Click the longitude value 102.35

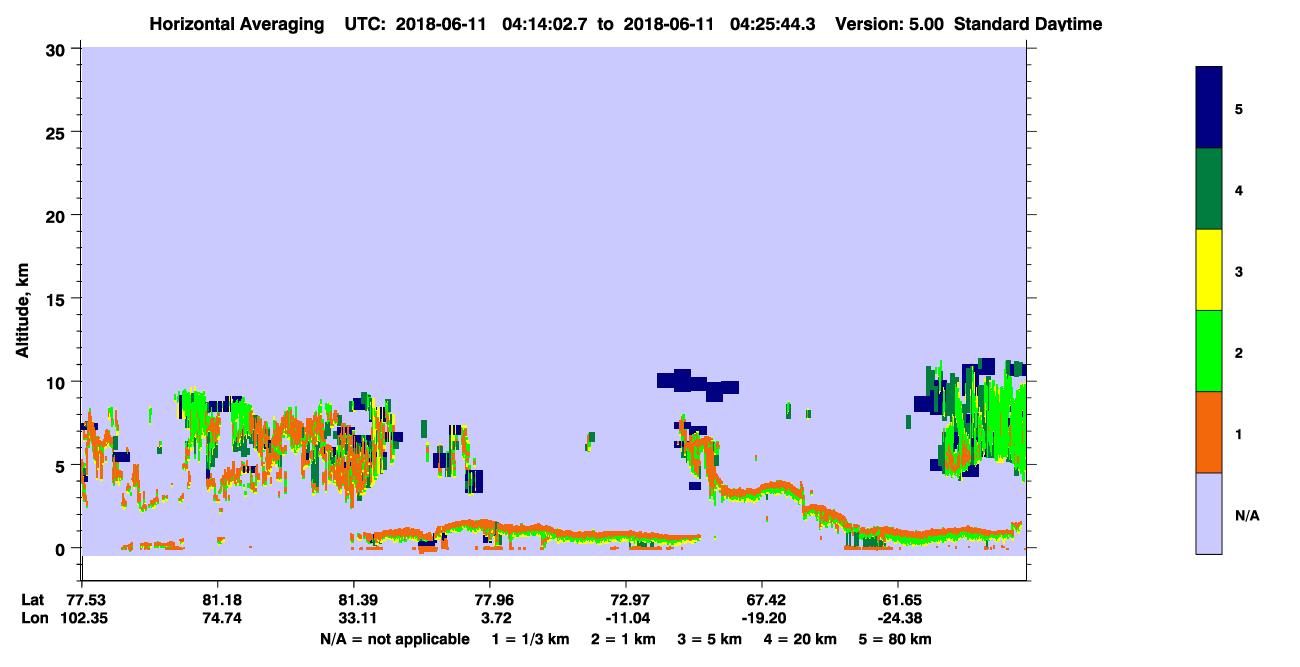point(86,617)
